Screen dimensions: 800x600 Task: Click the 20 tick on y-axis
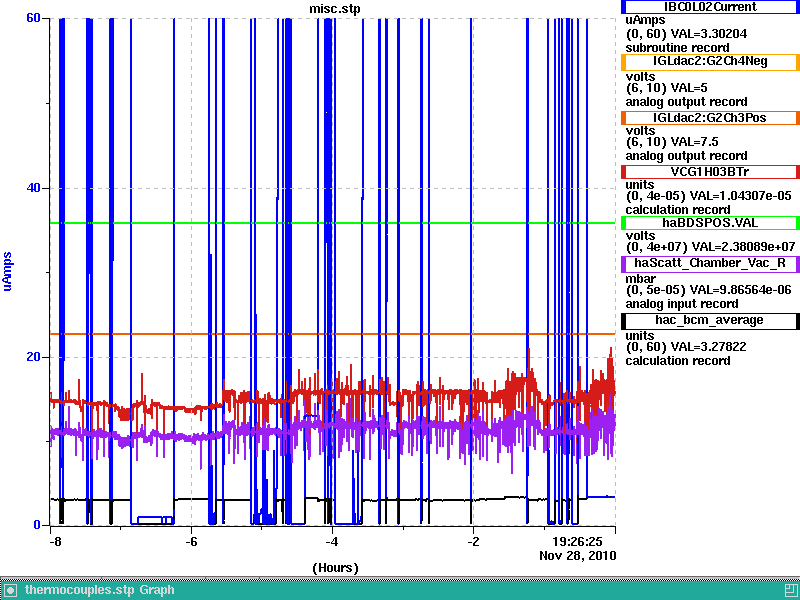(33, 357)
